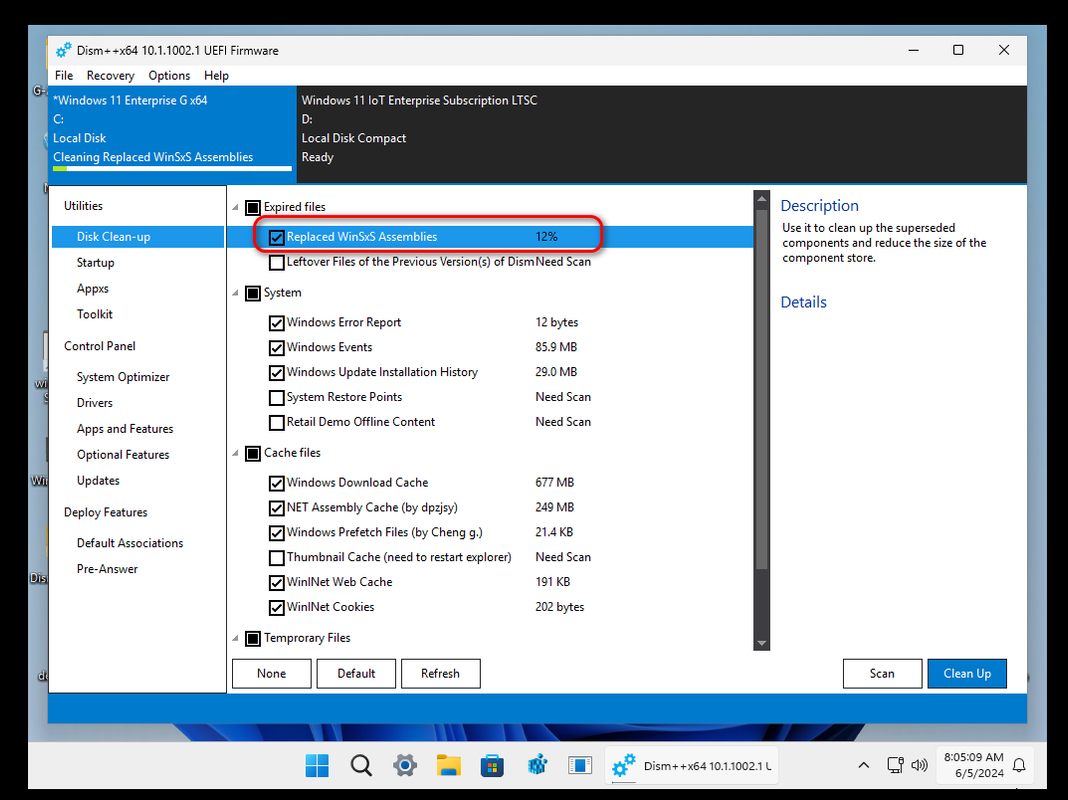Open Apps and Features page
1068x800 pixels.
[125, 429]
